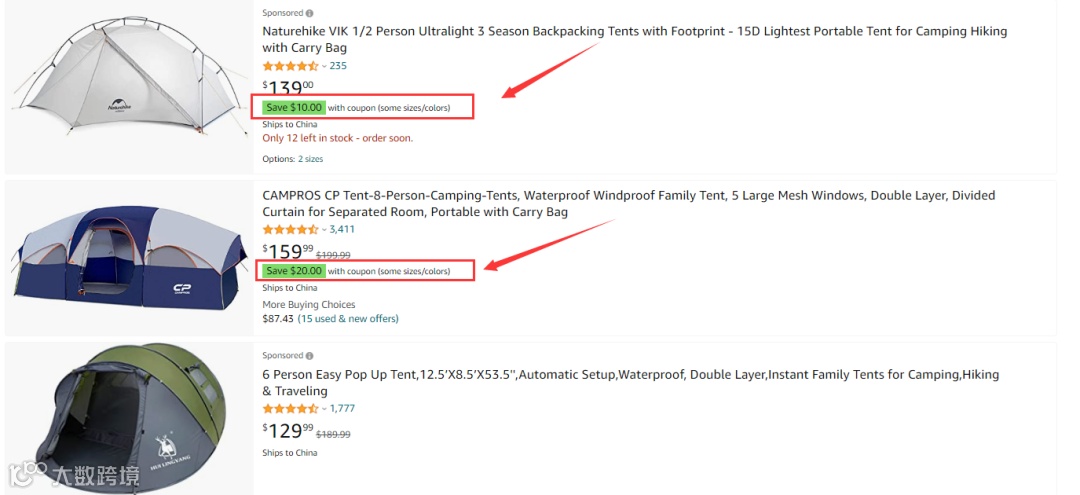Open the 6 Person Easy Pop Up Tent title
Screen dimensions: 1080x495
630,382
